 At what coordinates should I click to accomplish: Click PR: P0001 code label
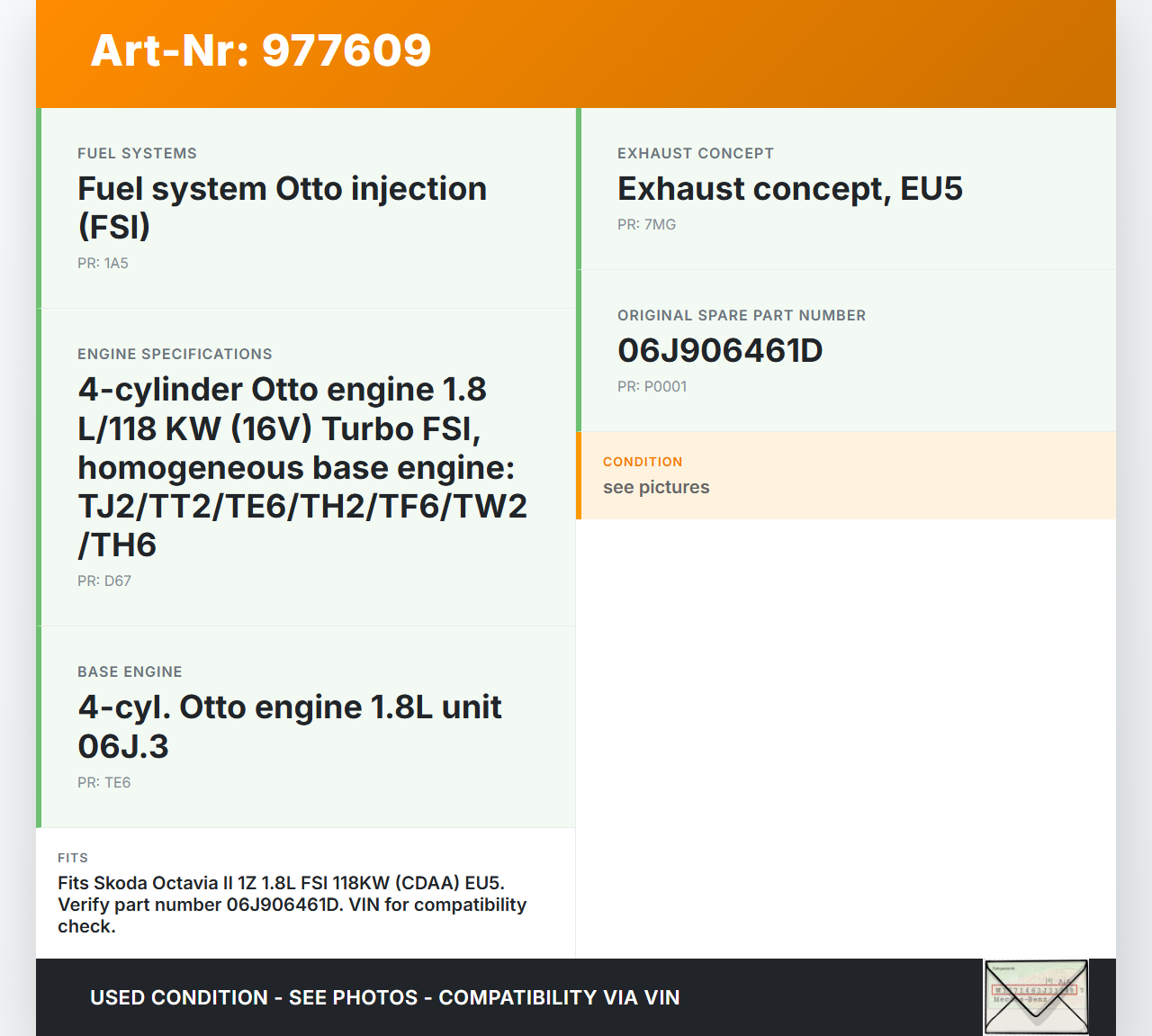652,387
